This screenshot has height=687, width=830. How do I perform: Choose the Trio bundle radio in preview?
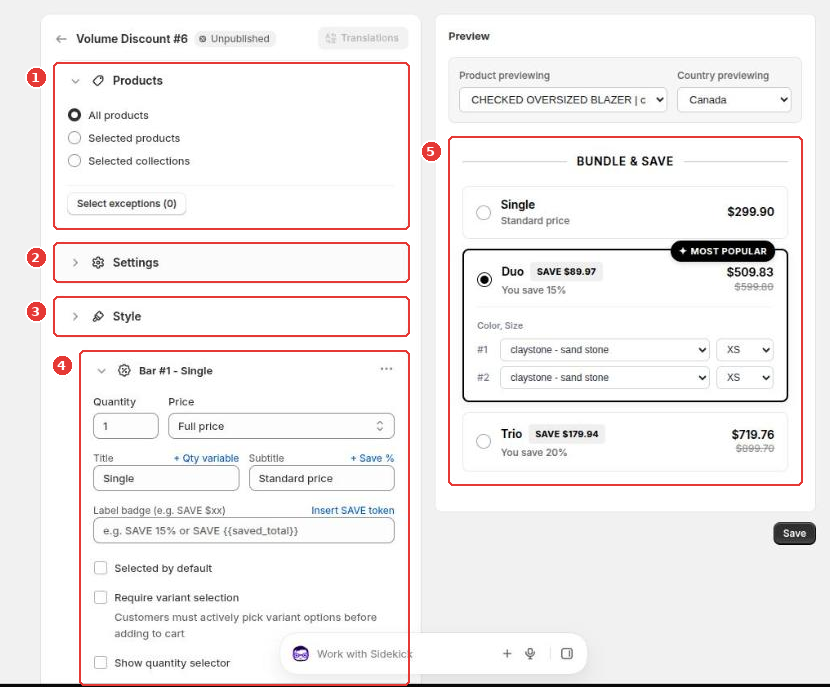point(483,441)
